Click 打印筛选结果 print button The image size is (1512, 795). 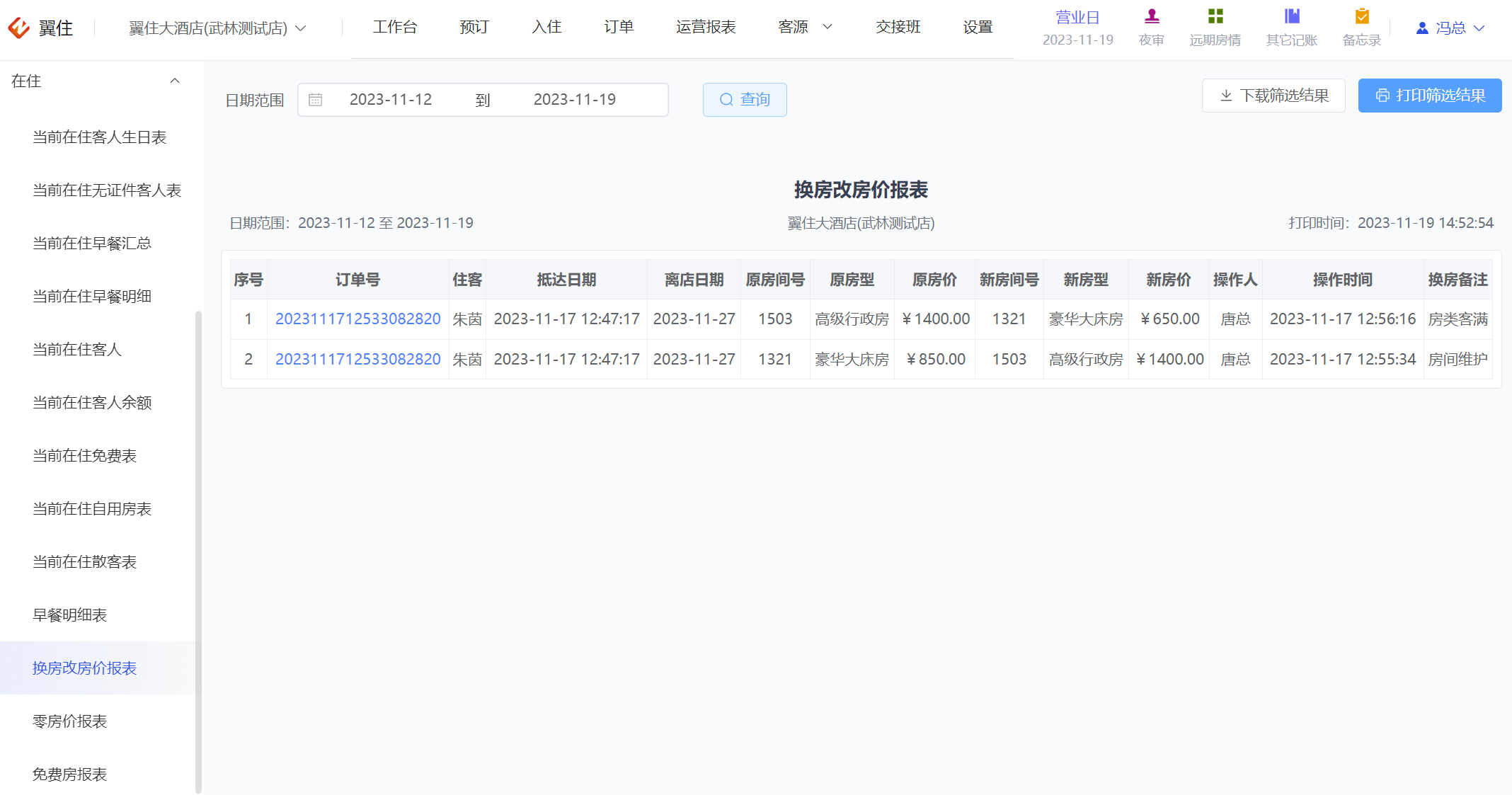[x=1430, y=96]
